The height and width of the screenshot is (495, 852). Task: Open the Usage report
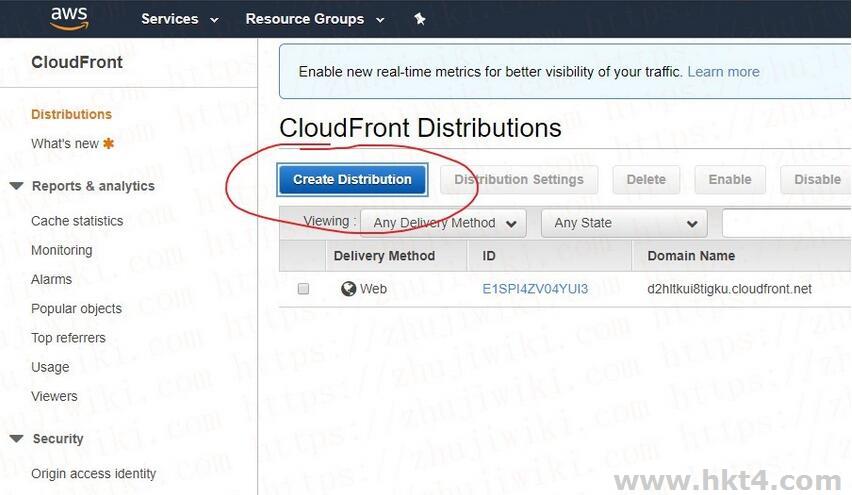50,367
